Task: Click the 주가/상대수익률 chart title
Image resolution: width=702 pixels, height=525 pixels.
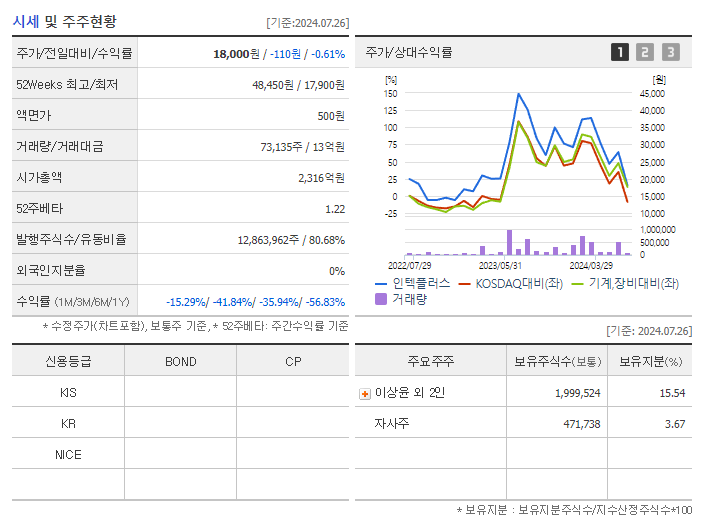Action: (409, 52)
